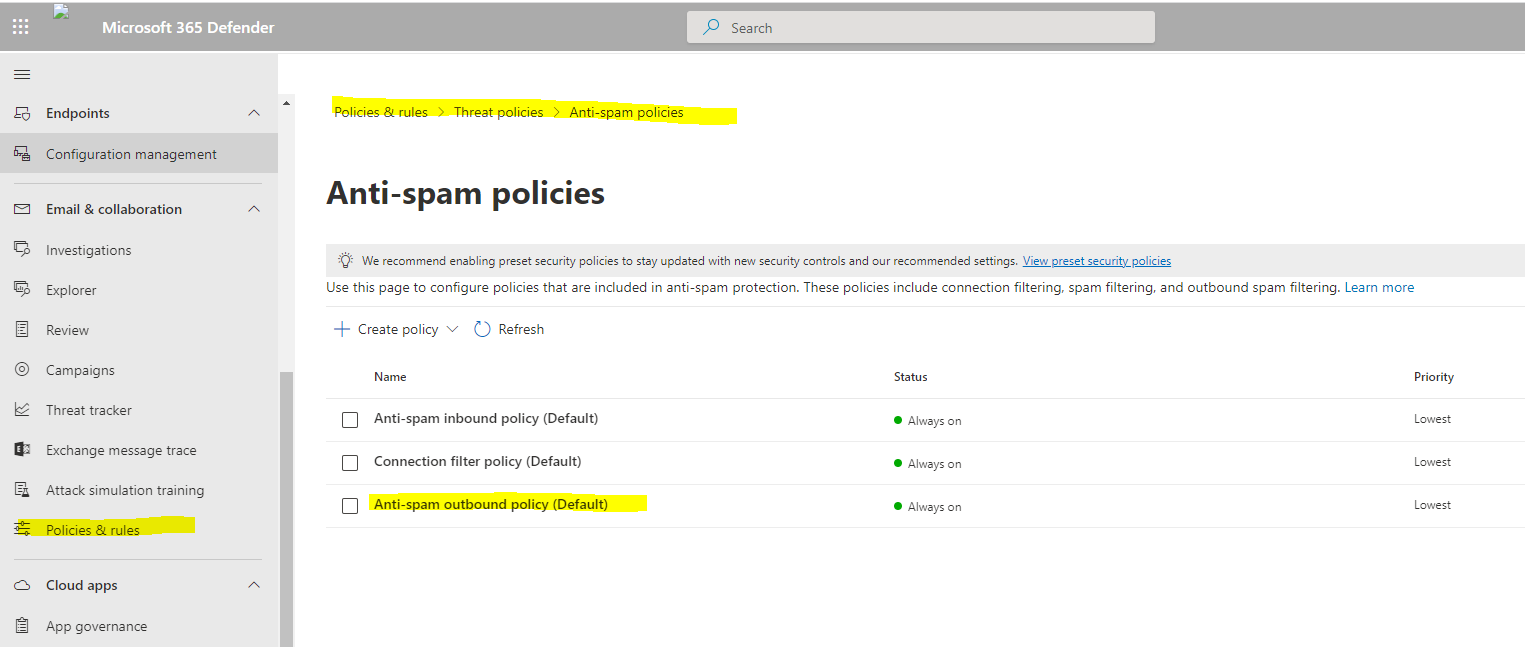Collapse the Endpoints section chevron
Image resolution: width=1525 pixels, height=647 pixels.
tap(254, 113)
